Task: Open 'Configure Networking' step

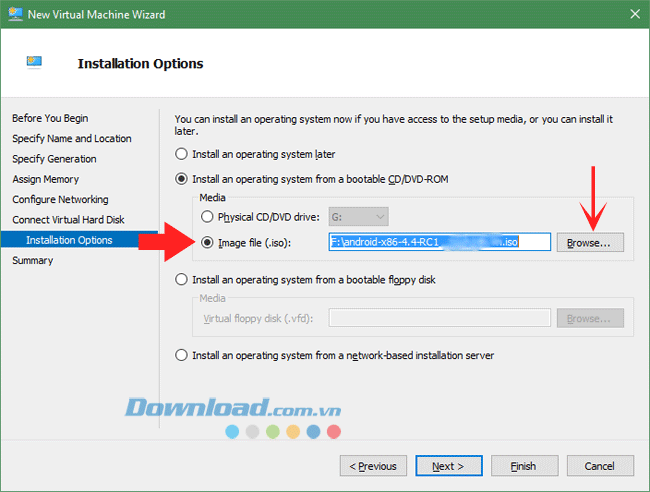Action: [x=61, y=199]
